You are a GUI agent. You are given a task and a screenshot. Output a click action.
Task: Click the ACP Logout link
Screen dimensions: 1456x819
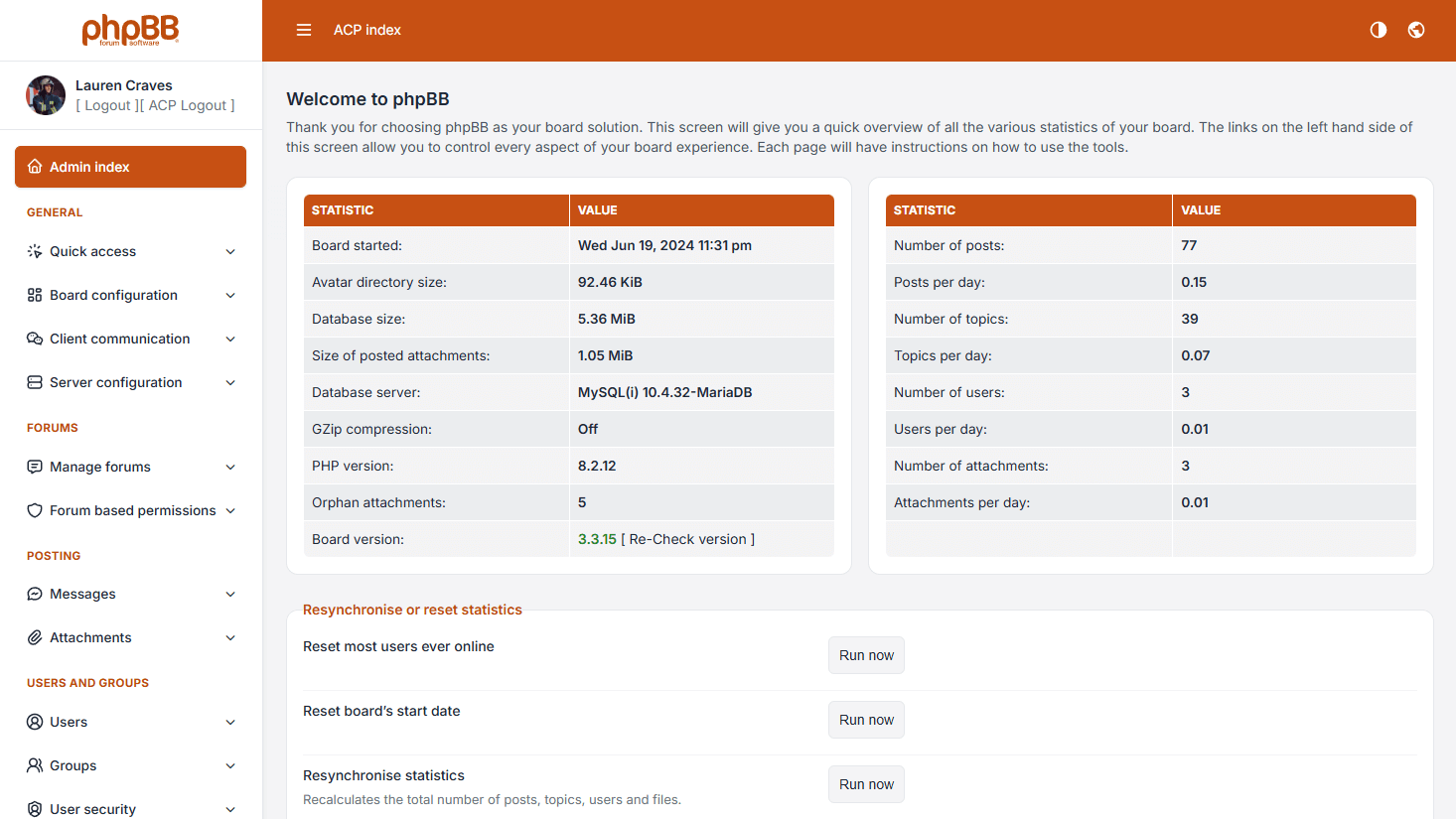tap(190, 105)
